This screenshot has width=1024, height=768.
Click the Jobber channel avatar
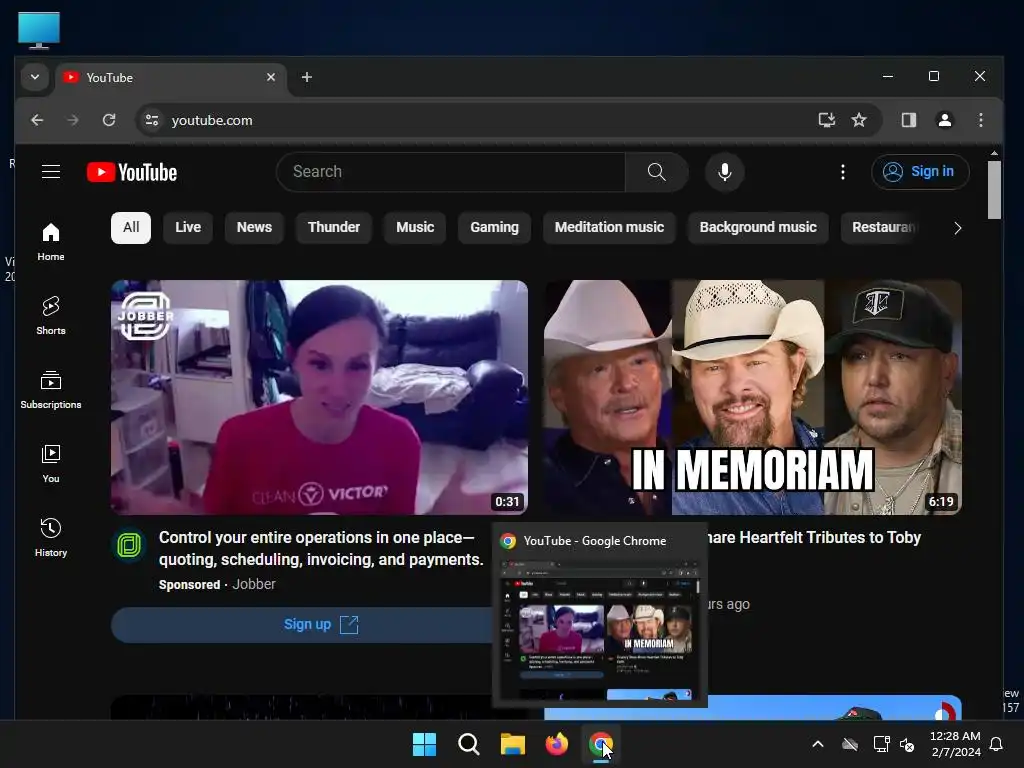click(x=129, y=545)
